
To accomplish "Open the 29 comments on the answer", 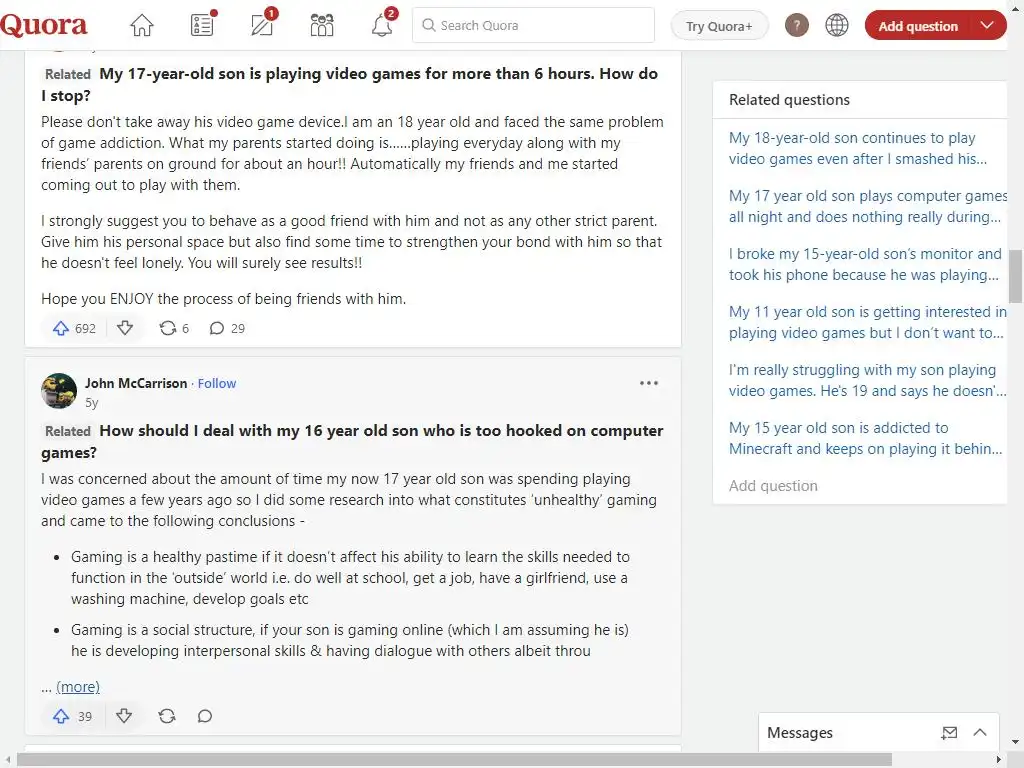I will coord(227,328).
